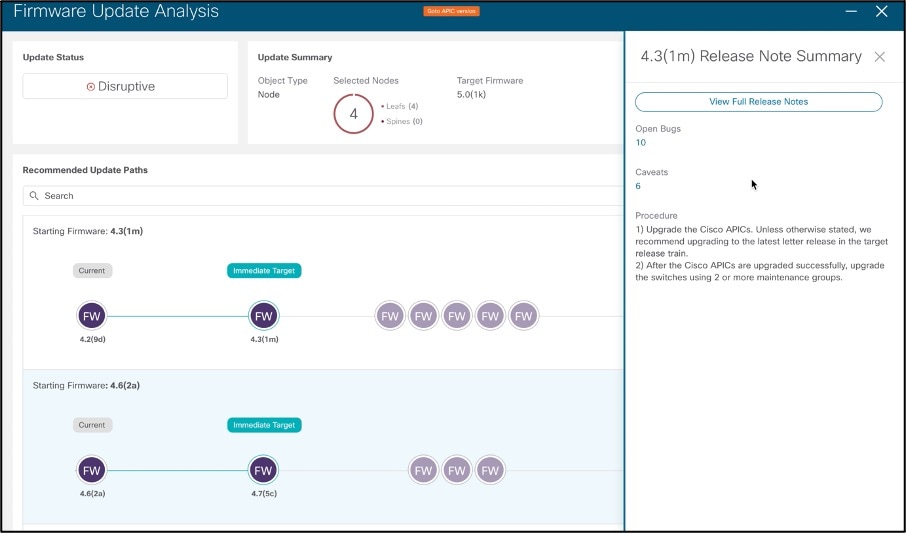The height and width of the screenshot is (534, 906).
Task: Select the current FW node 4.2(9d)
Action: 92,316
